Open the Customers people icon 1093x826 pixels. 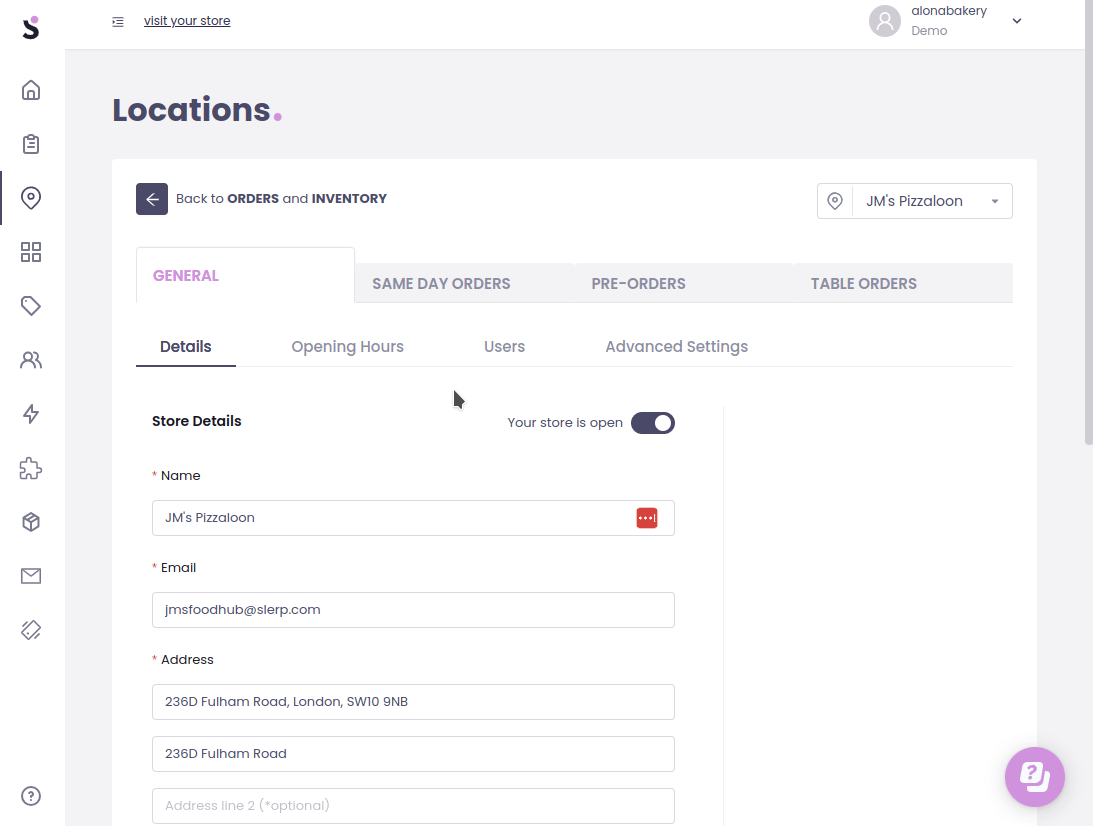pyautogui.click(x=31, y=360)
